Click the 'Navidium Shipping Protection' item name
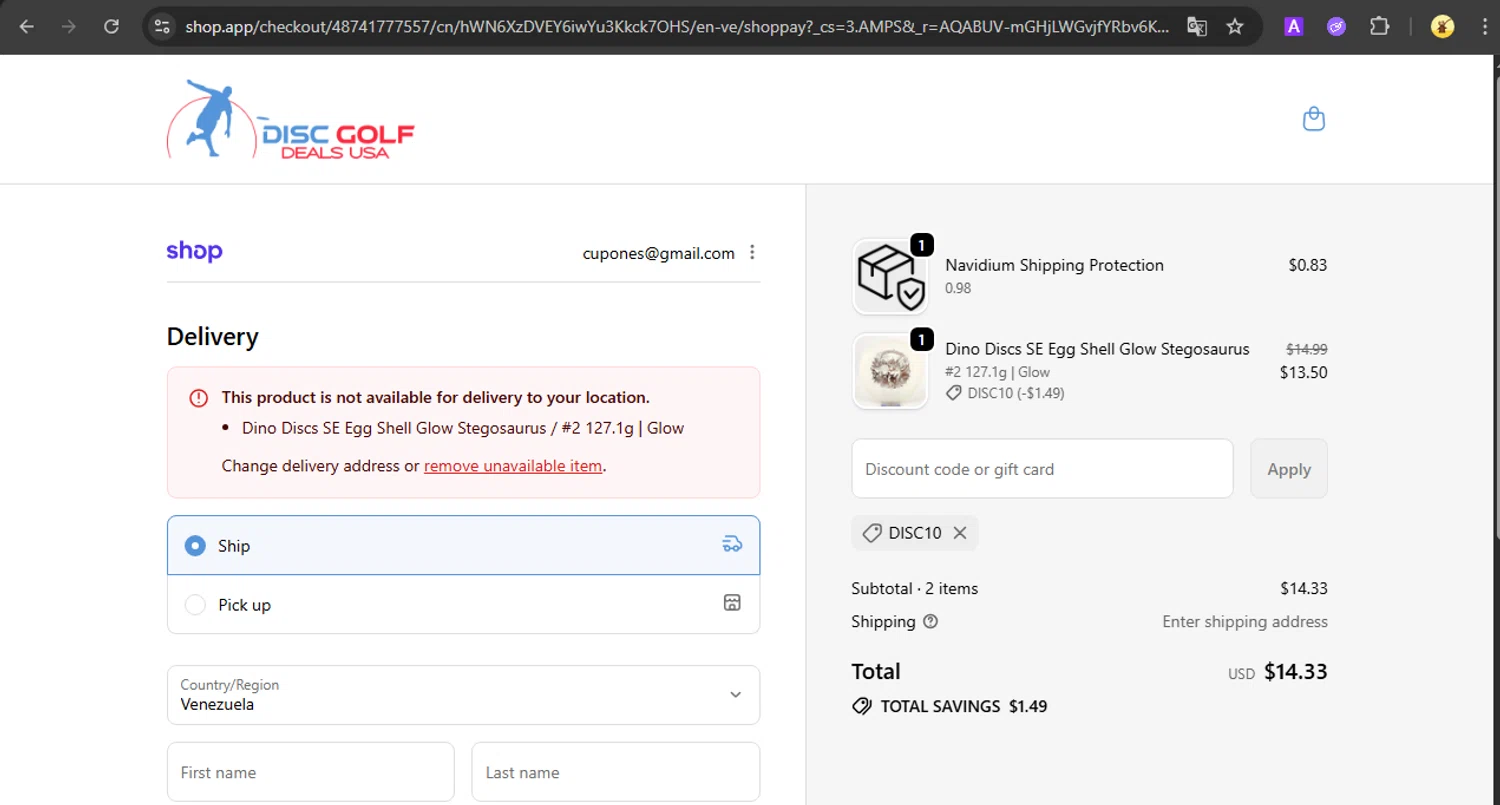This screenshot has height=805, width=1500. tap(1054, 265)
